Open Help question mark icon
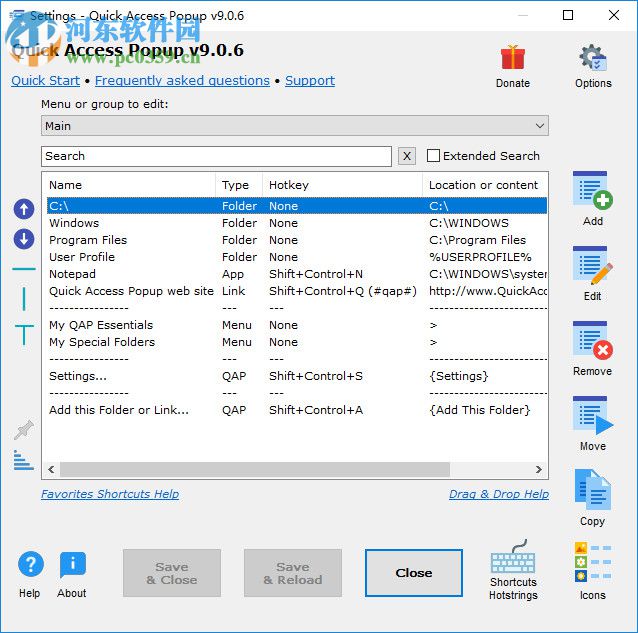The image size is (638, 633). coord(31,564)
